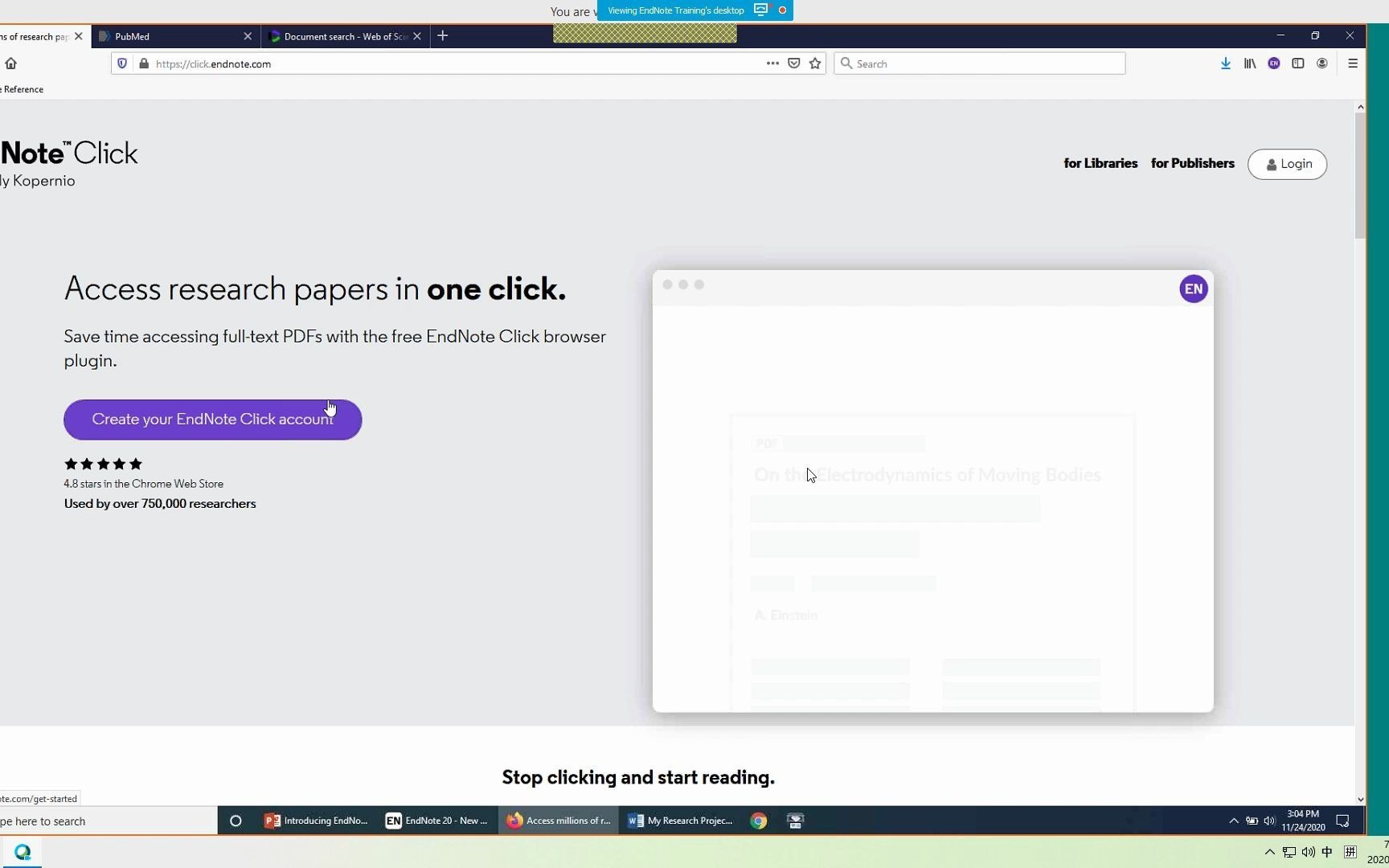The height and width of the screenshot is (868, 1389).
Task: Open the 3:04 PM clock and date
Action: coord(1303,821)
